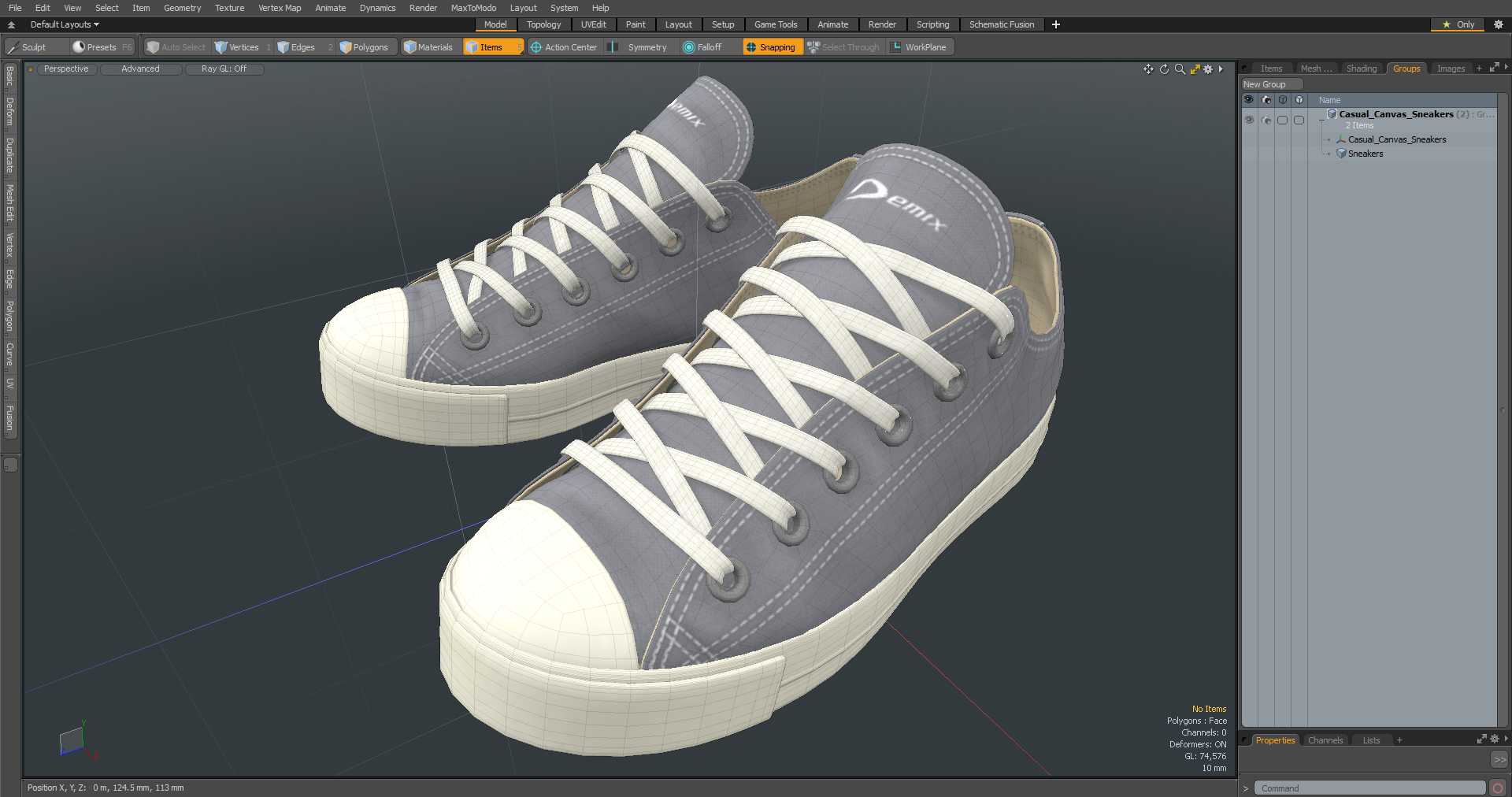Open the Default Layouts dropdown
Image resolution: width=1512 pixels, height=797 pixels.
tap(65, 24)
